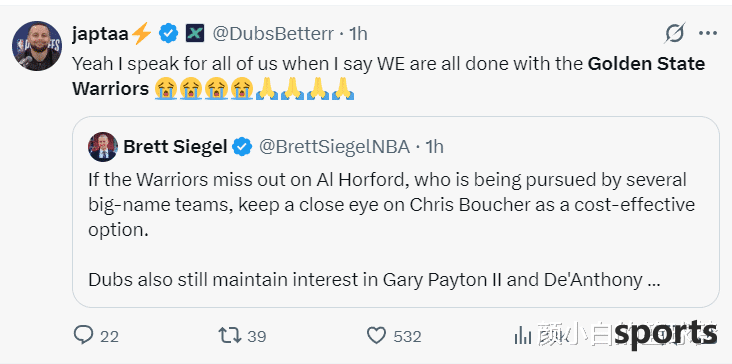Open the main post's 1h timestamp
Screen dimensions: 732x364
click(358, 34)
